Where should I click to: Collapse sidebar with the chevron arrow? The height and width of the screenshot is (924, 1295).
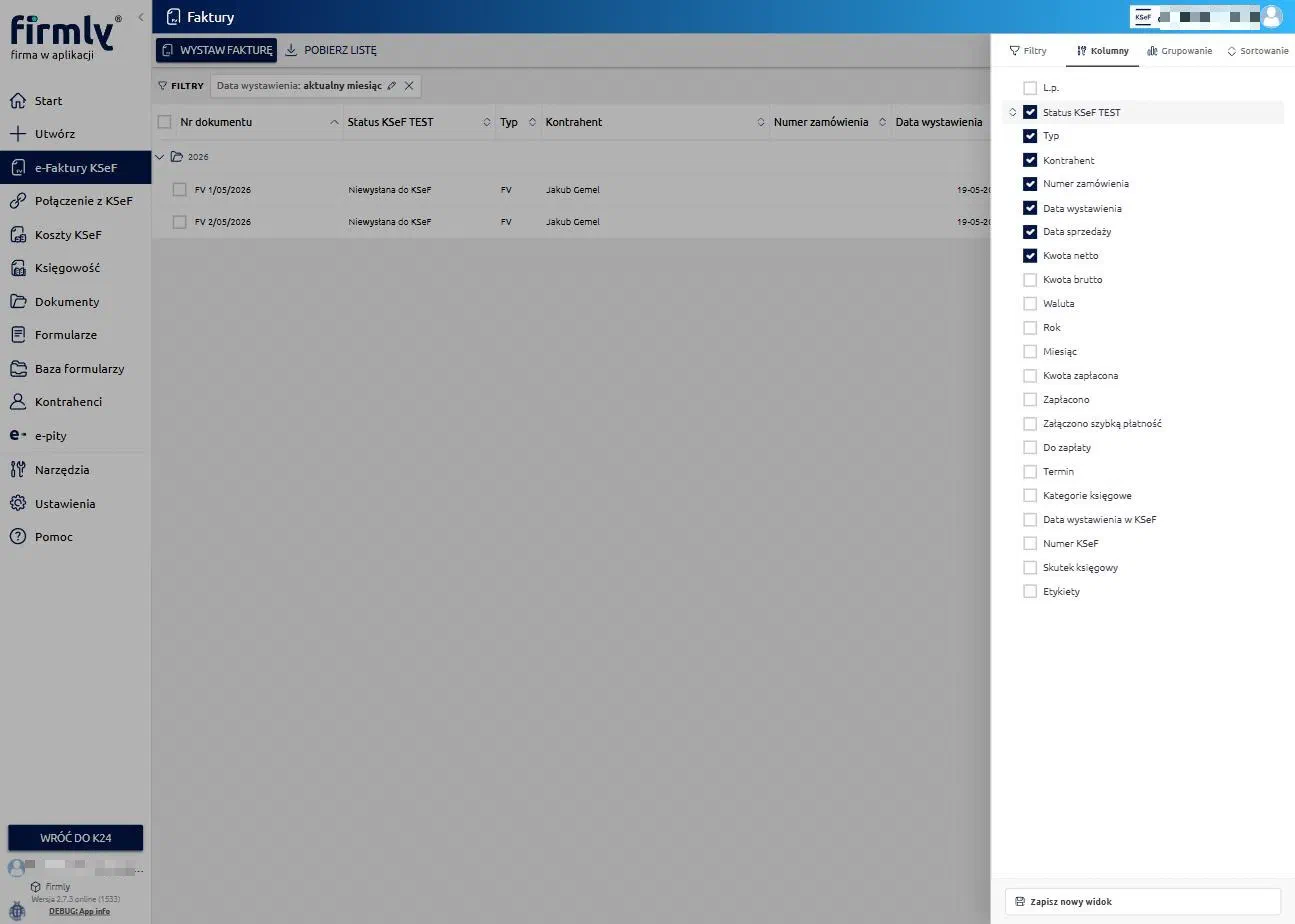(141, 18)
